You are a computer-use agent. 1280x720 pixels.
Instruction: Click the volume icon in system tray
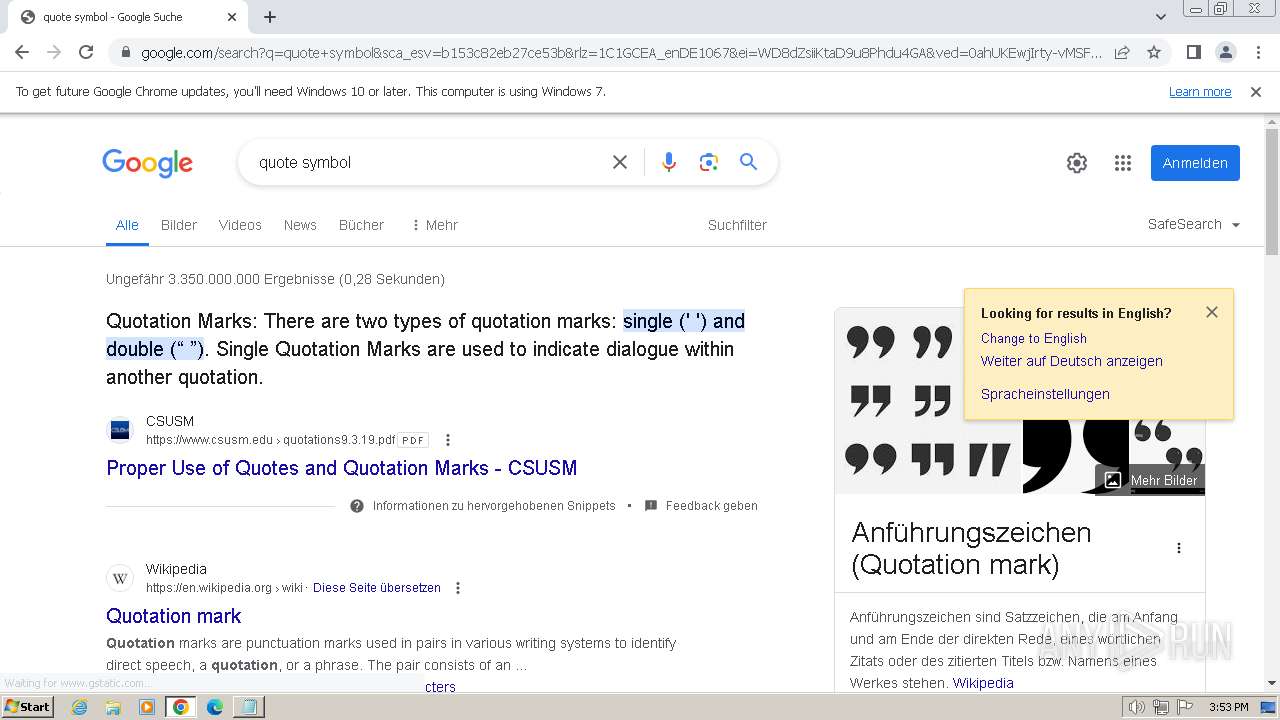pyautogui.click(x=1136, y=707)
